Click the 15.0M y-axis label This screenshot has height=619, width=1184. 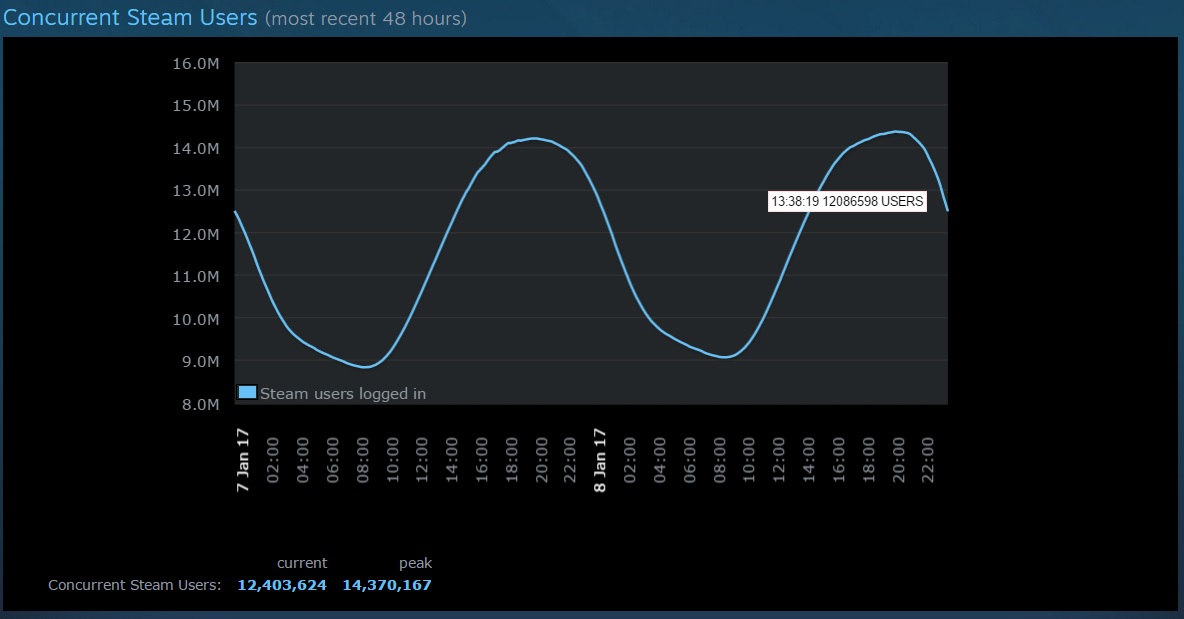click(x=196, y=106)
